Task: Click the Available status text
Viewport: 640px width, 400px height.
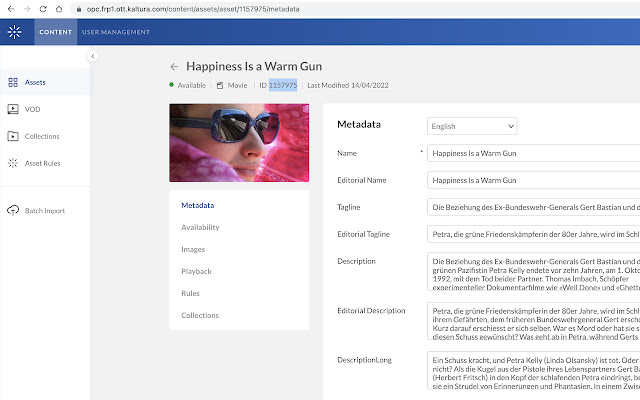Action: point(191,85)
